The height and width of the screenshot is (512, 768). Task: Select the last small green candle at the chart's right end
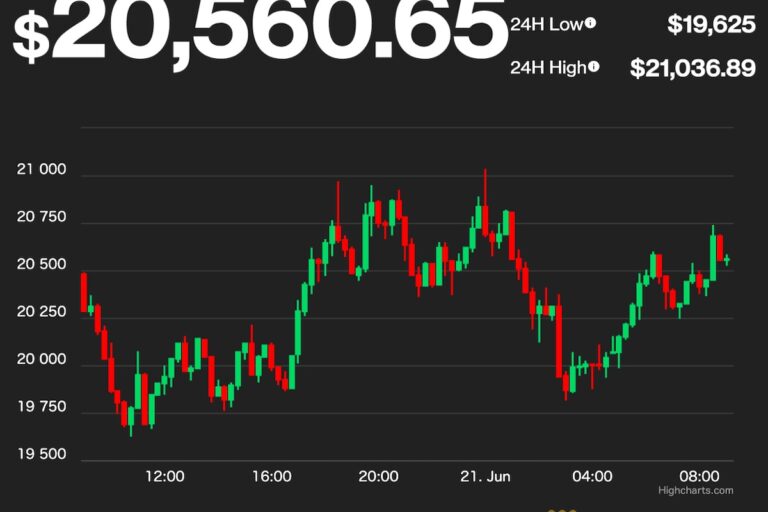(727, 260)
